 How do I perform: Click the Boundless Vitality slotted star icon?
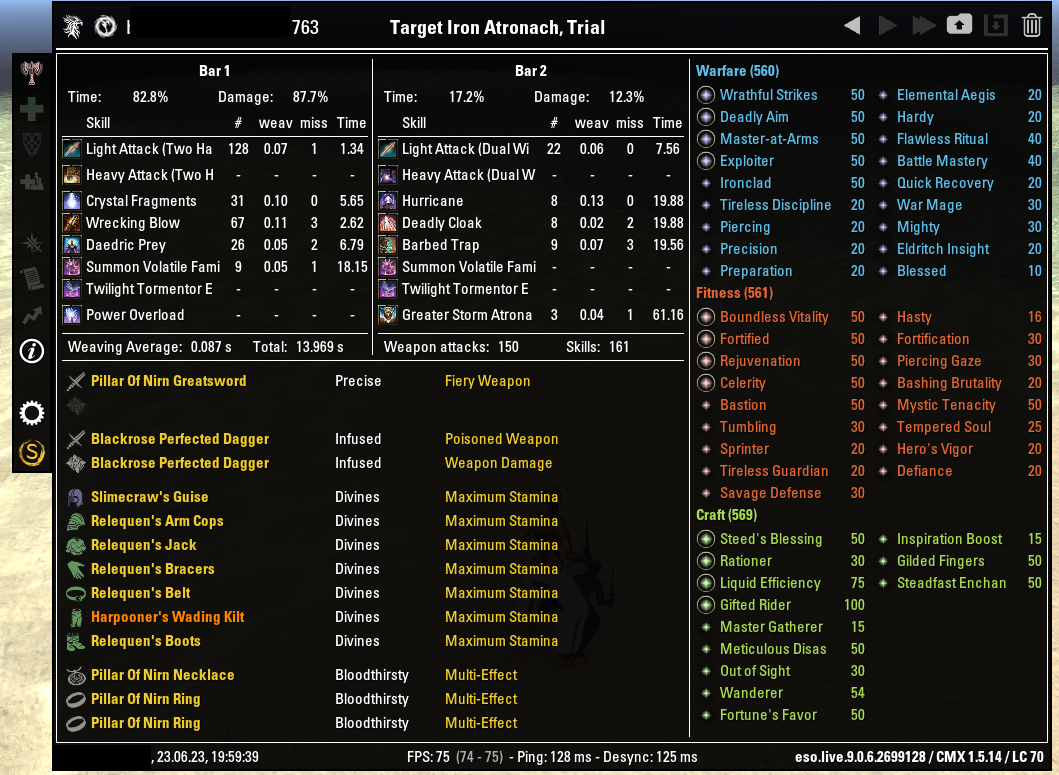click(x=706, y=317)
